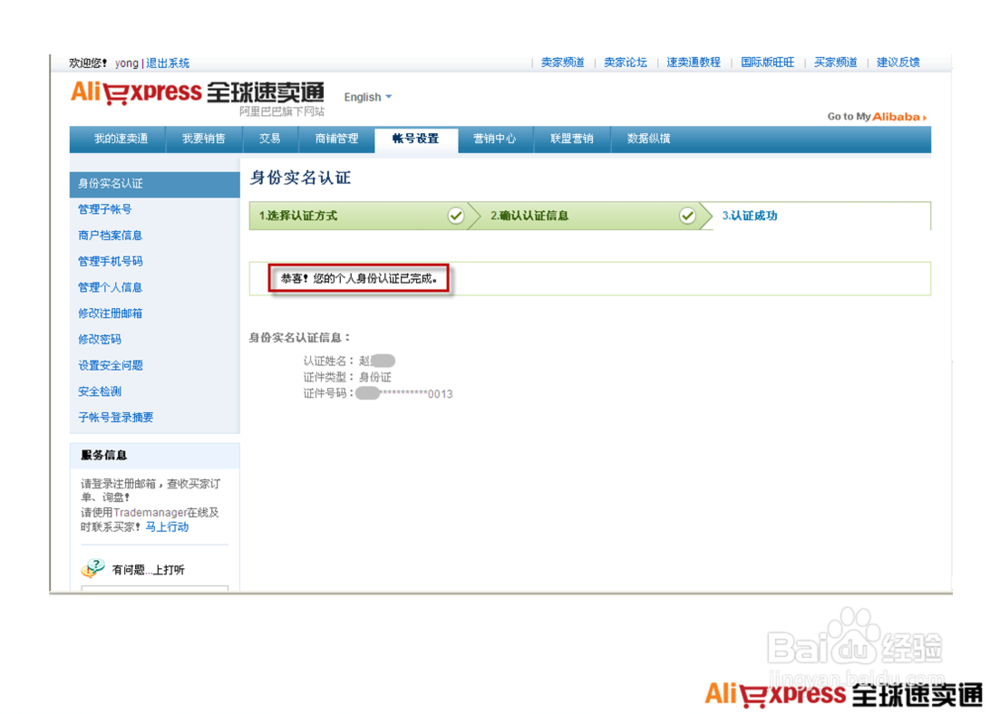Open 我的速卖通 navigation tab

point(121,138)
